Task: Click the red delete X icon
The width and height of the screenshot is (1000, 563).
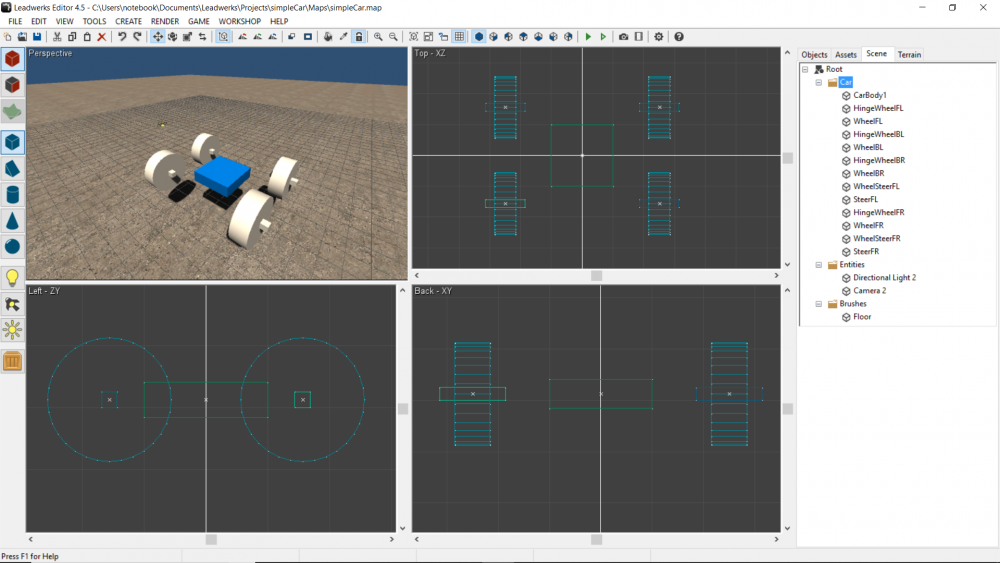Action: coord(101,37)
